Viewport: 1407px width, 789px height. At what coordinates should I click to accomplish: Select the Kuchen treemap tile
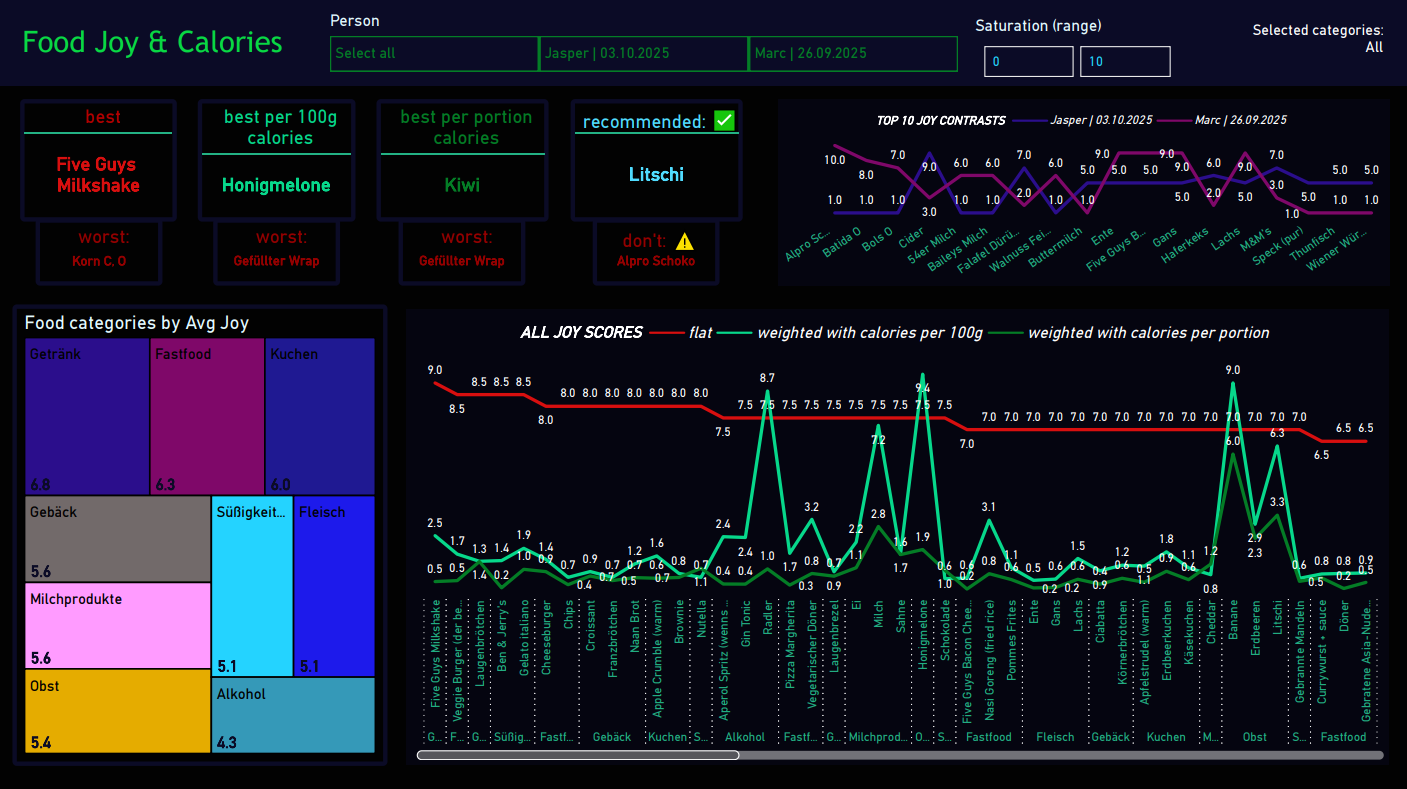[320, 416]
